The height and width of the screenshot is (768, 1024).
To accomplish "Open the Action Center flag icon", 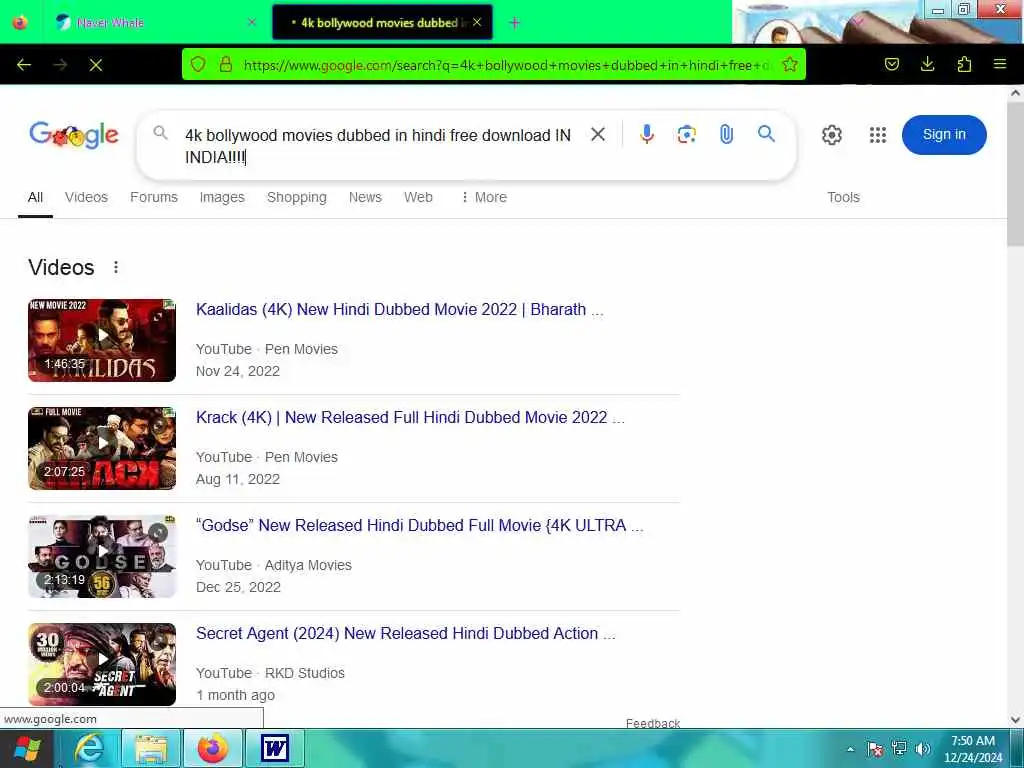I will click(875, 749).
